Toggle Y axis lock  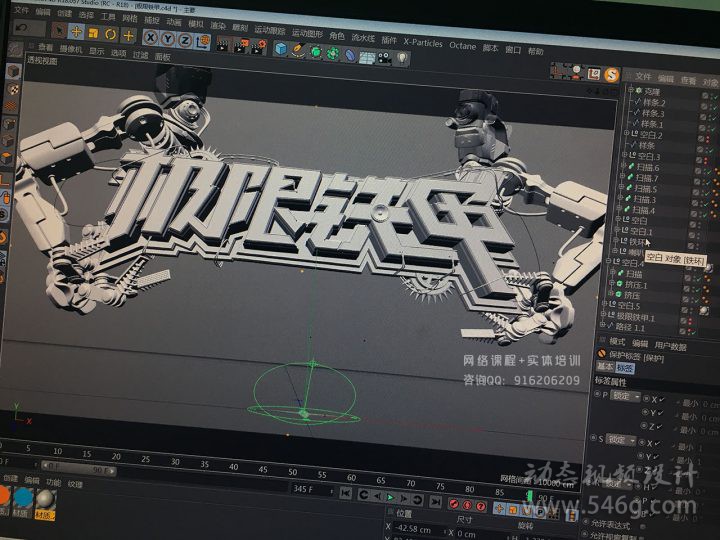click(168, 39)
